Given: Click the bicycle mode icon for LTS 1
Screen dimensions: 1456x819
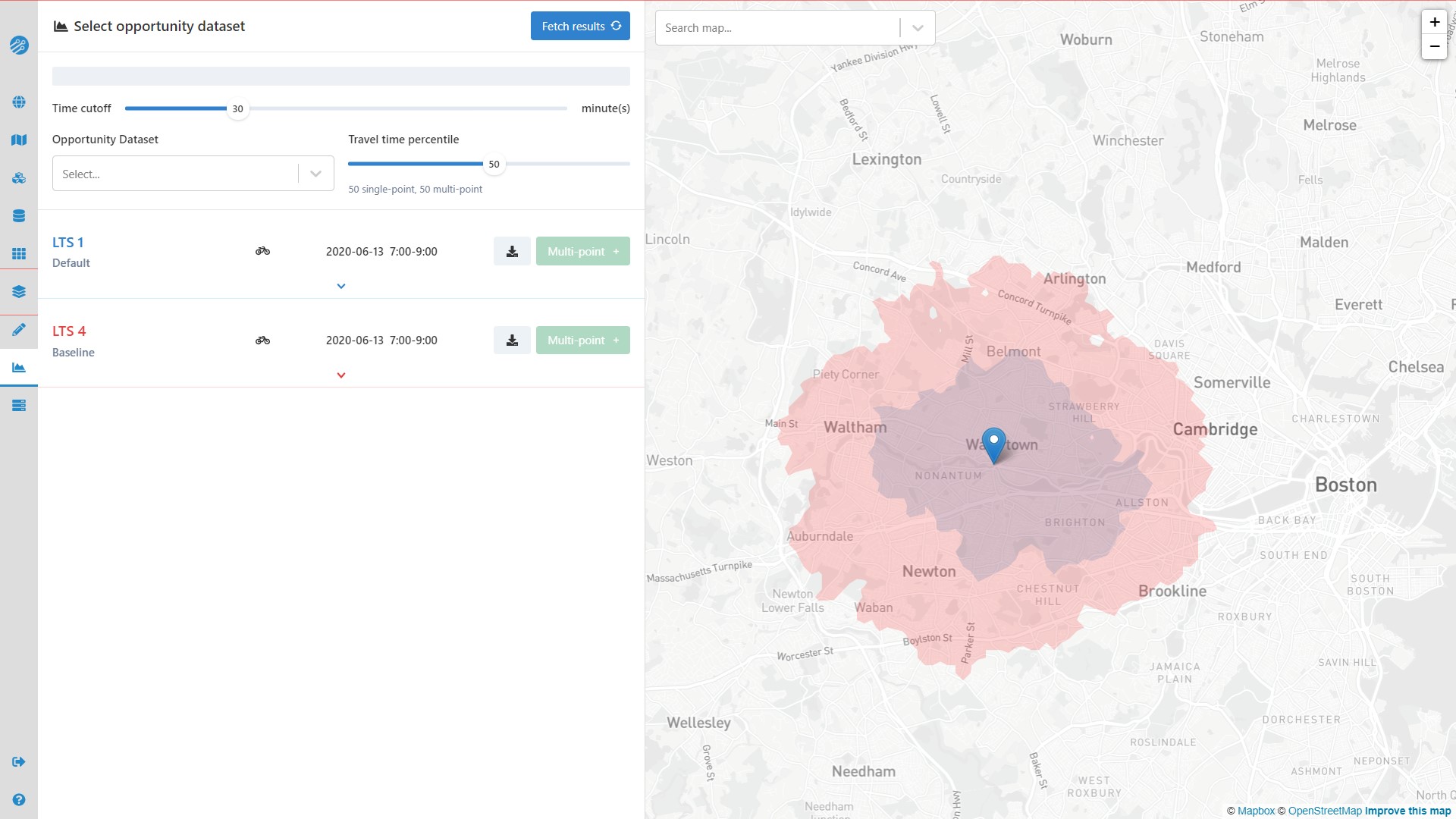Looking at the screenshot, I should (x=262, y=250).
